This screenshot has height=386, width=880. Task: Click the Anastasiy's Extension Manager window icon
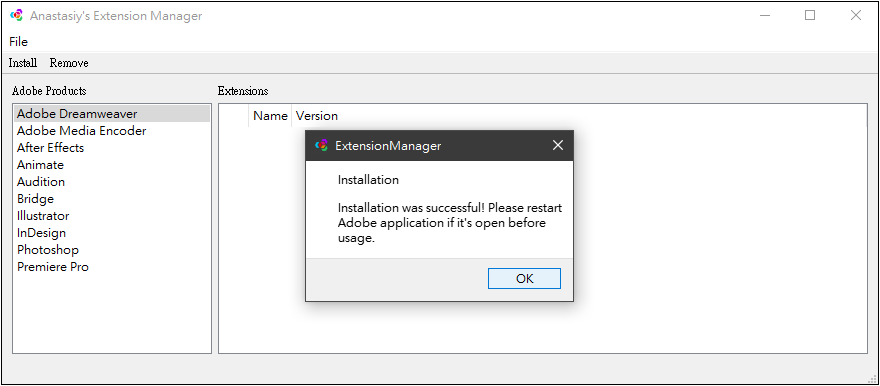[x=17, y=15]
